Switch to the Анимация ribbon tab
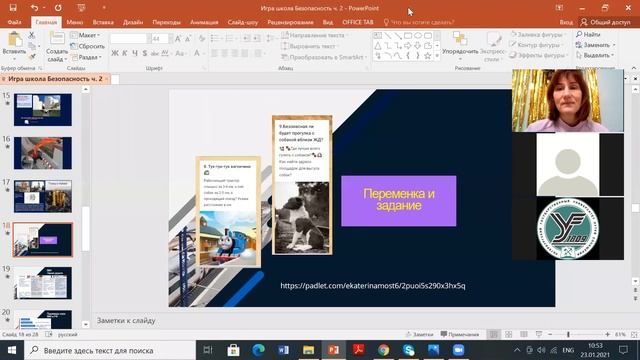 click(x=204, y=22)
